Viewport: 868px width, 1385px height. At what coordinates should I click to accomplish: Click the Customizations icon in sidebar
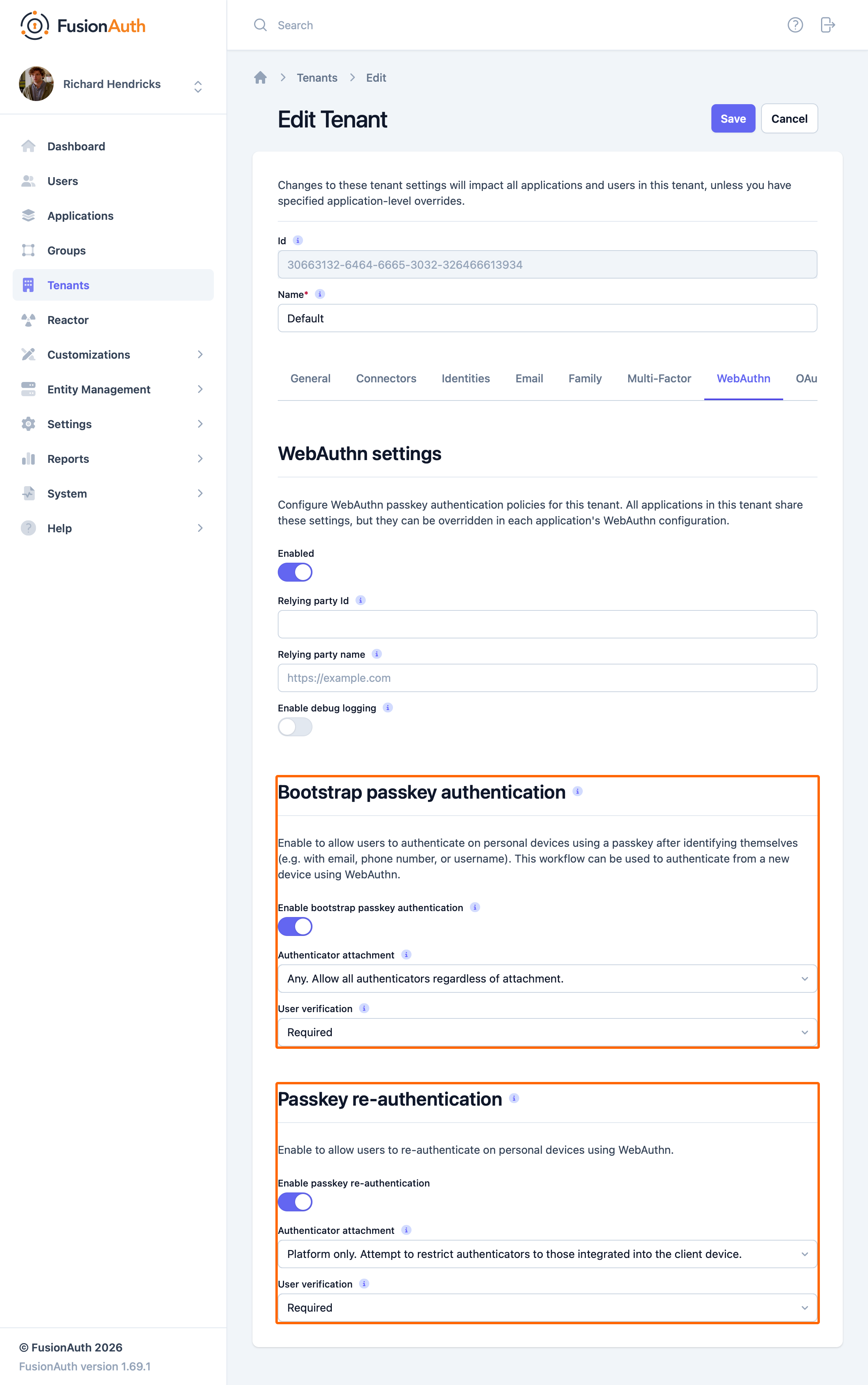pyautogui.click(x=28, y=355)
